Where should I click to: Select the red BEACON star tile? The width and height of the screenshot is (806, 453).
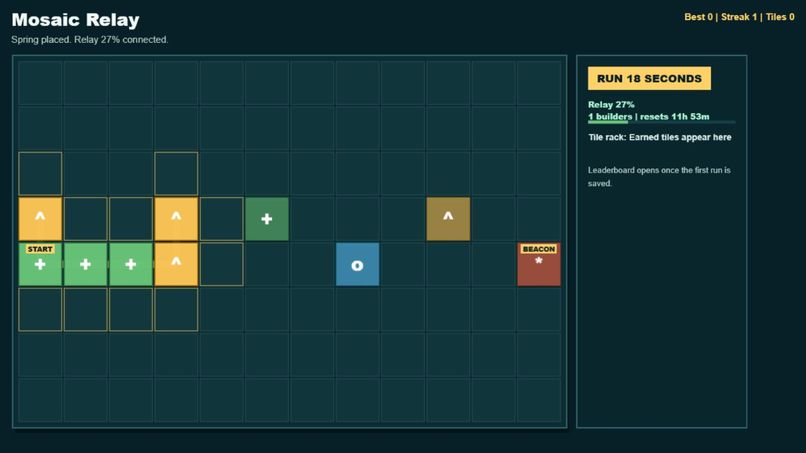(x=539, y=264)
